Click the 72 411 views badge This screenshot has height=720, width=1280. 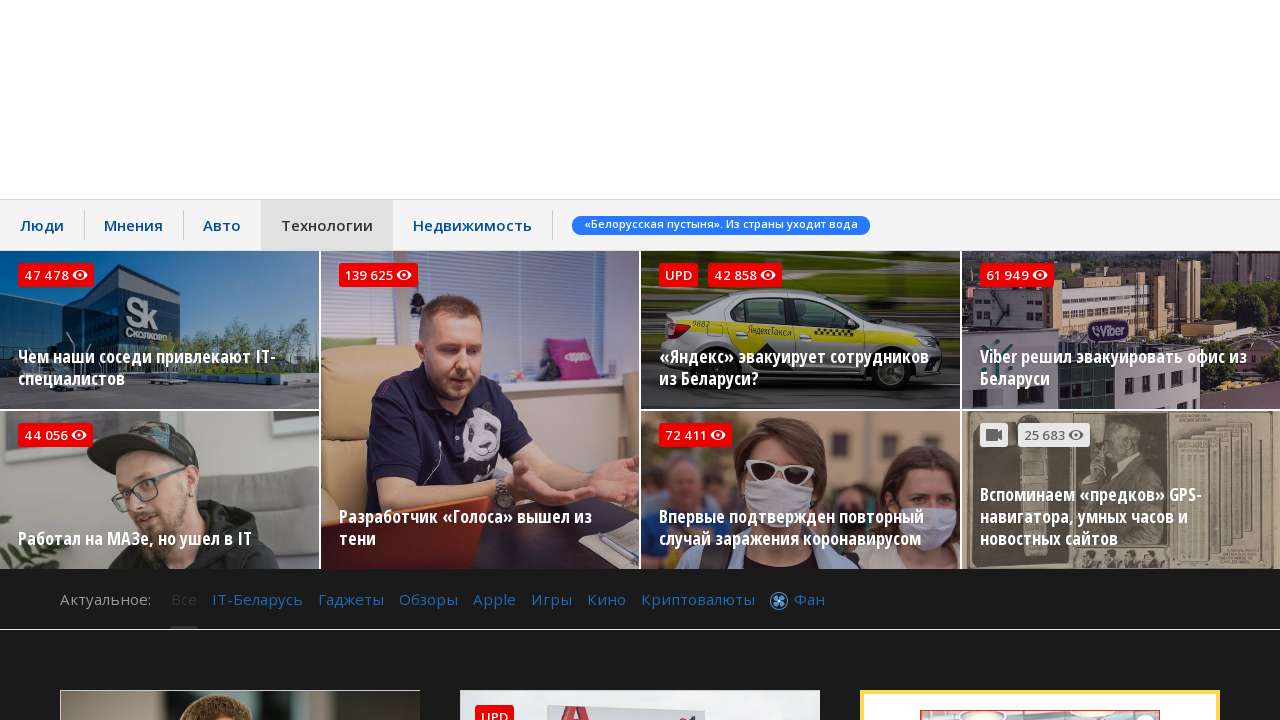[x=695, y=435]
